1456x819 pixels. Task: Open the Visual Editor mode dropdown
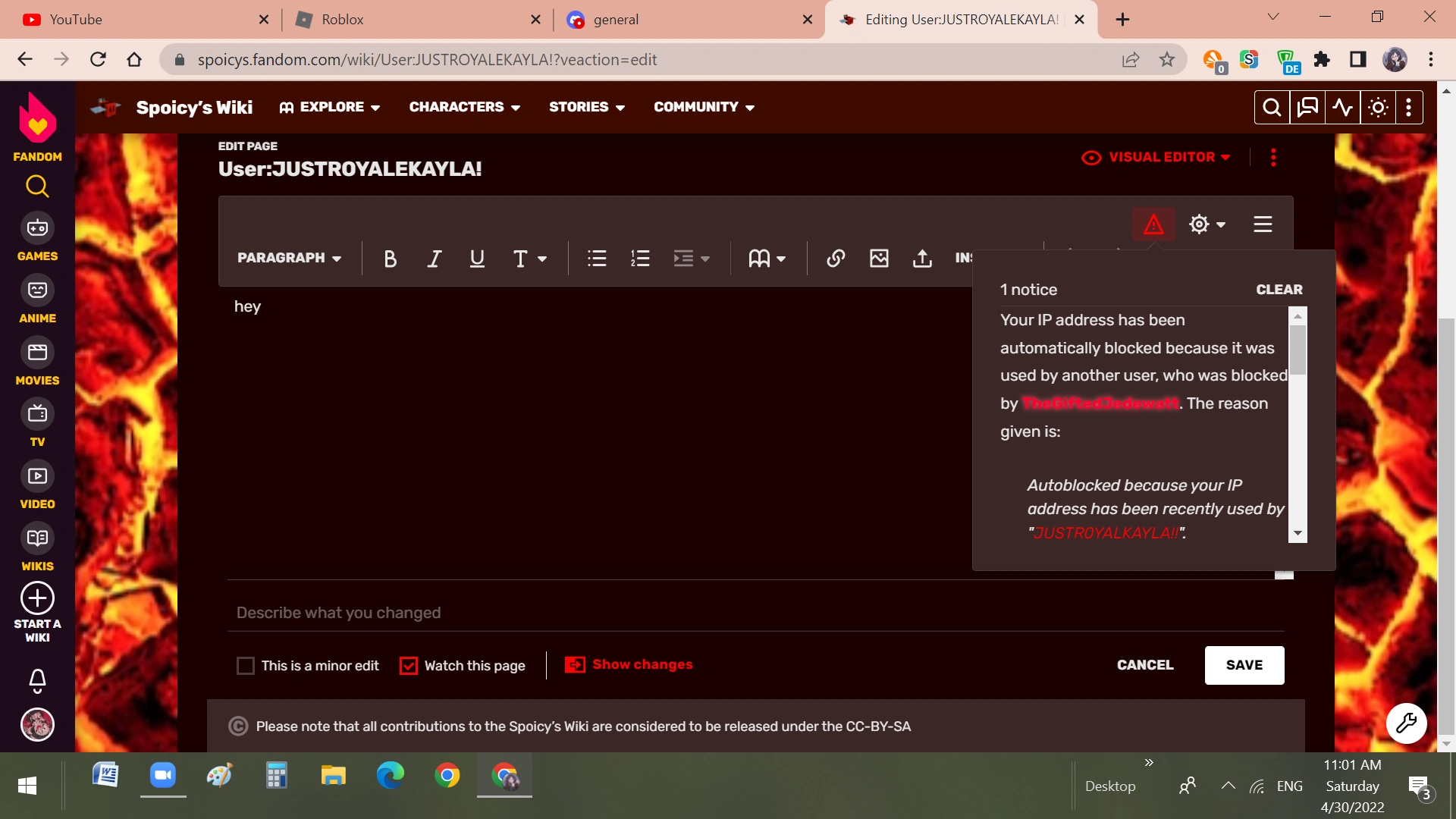1156,157
